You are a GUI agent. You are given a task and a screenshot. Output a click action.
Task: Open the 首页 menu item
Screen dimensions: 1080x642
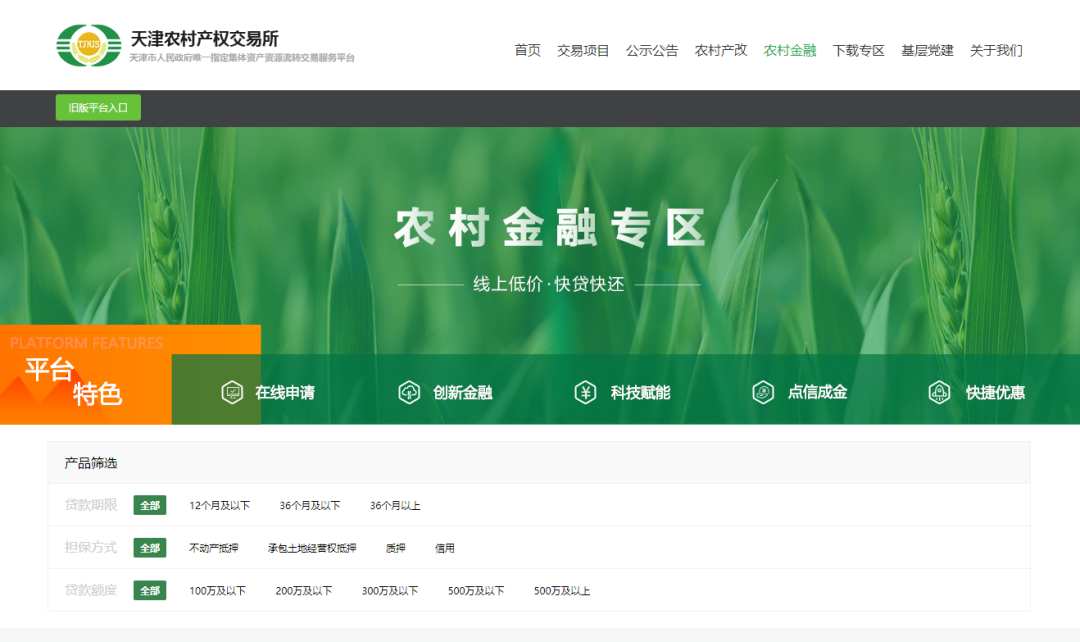click(x=527, y=50)
